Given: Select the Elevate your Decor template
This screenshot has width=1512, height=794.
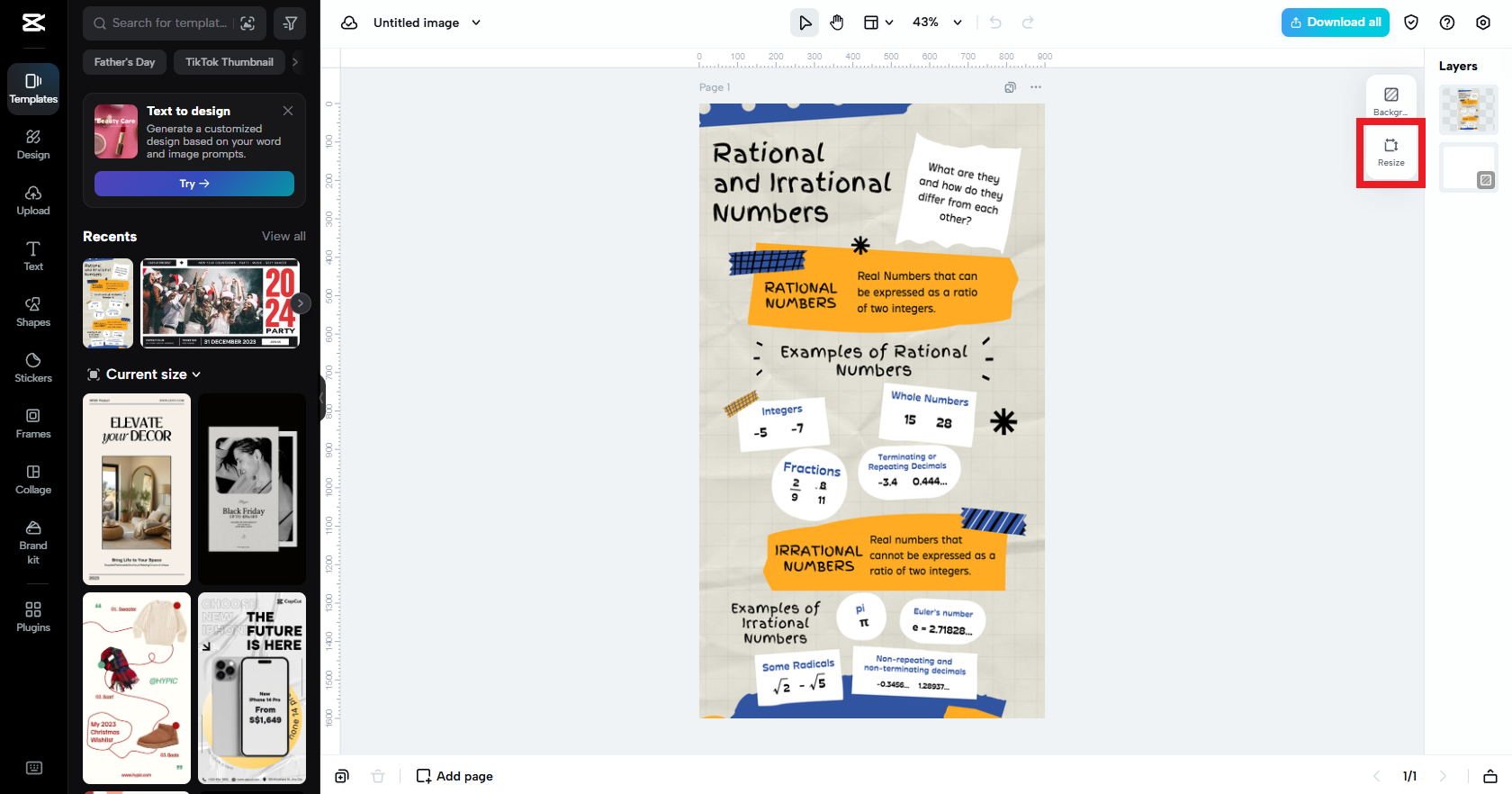Looking at the screenshot, I should [137, 489].
